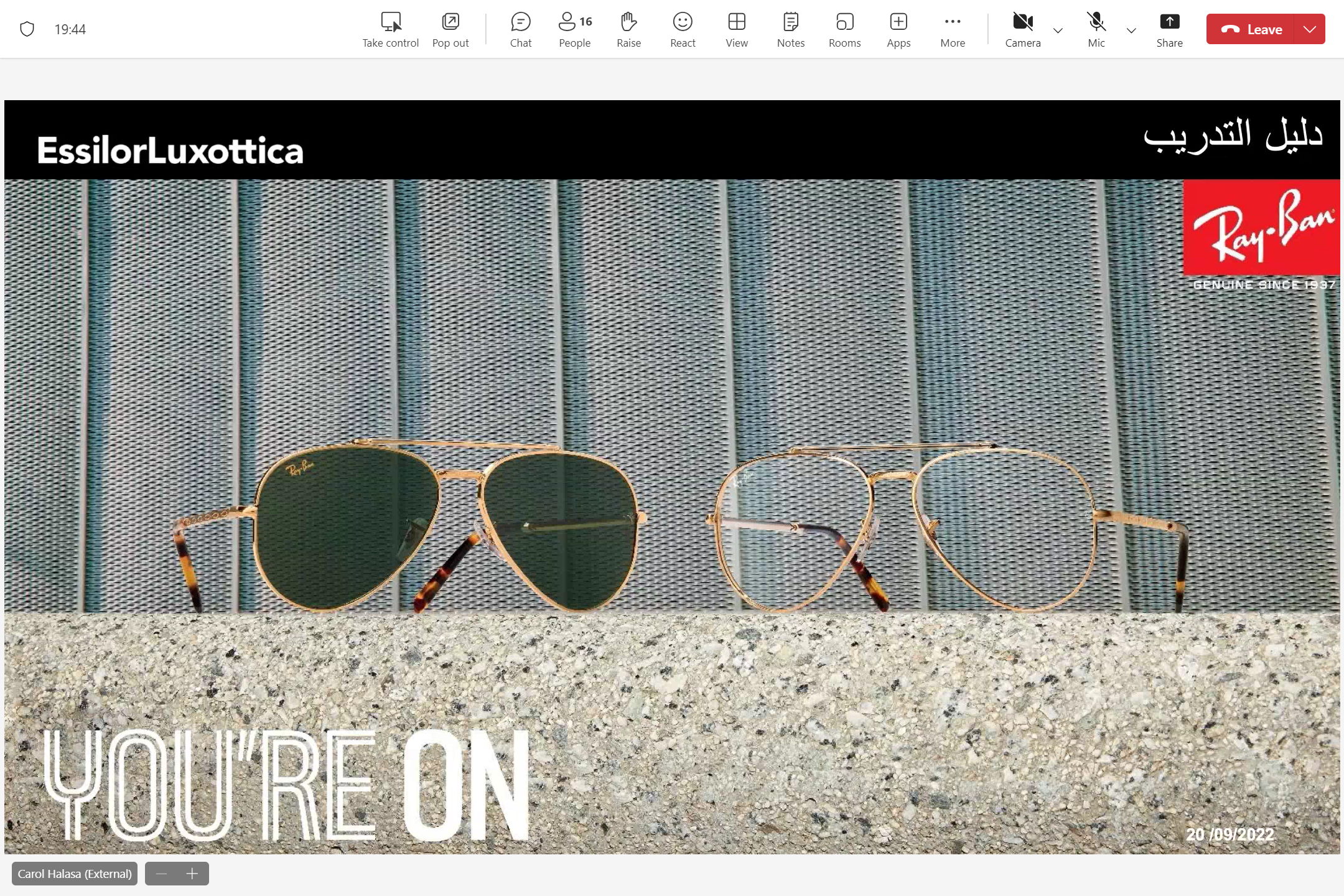Unmute the Mic
This screenshot has height=896, width=1344.
click(x=1096, y=29)
